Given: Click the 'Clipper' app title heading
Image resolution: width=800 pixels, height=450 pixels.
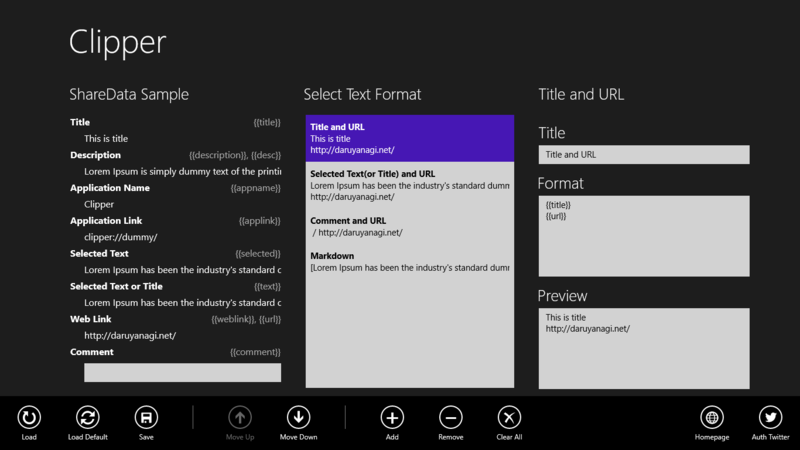Looking at the screenshot, I should coord(118,42).
